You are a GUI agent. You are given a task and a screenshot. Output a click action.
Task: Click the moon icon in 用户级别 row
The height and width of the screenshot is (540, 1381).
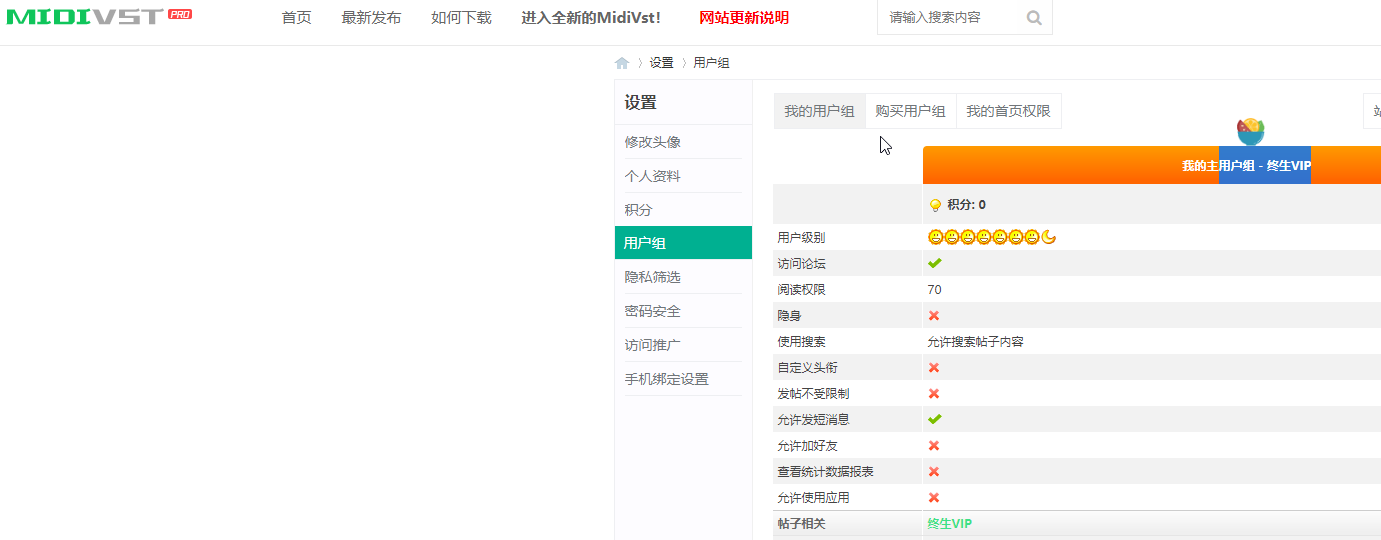(x=1049, y=237)
